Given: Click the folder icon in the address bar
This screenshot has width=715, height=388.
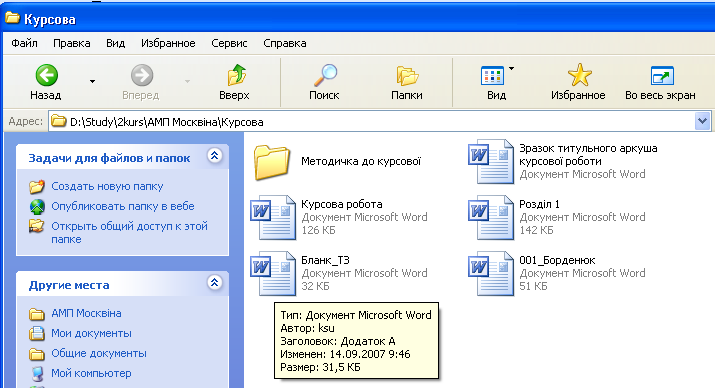Looking at the screenshot, I should pyautogui.click(x=58, y=121).
